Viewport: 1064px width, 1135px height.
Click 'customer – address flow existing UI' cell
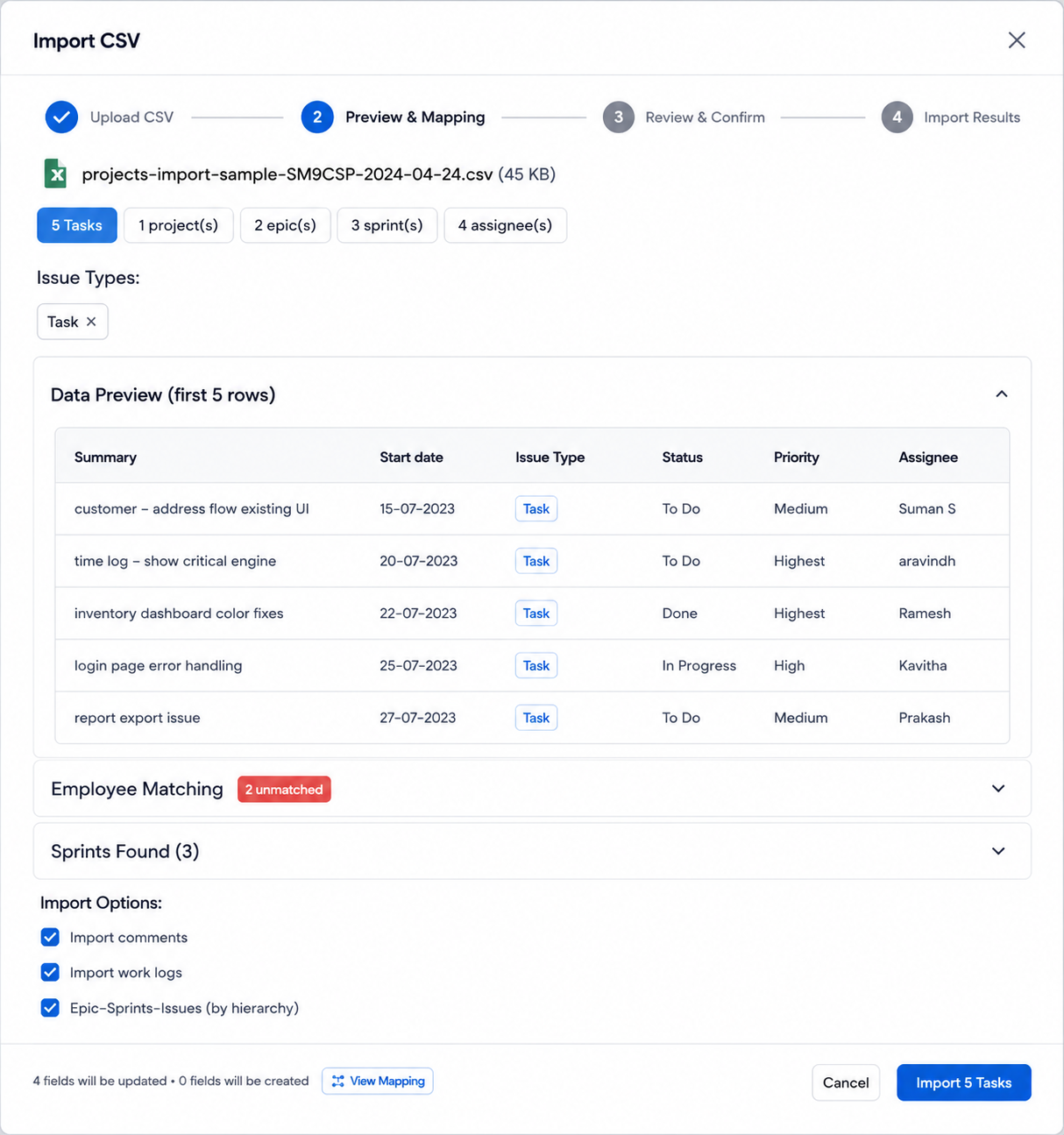pos(192,509)
